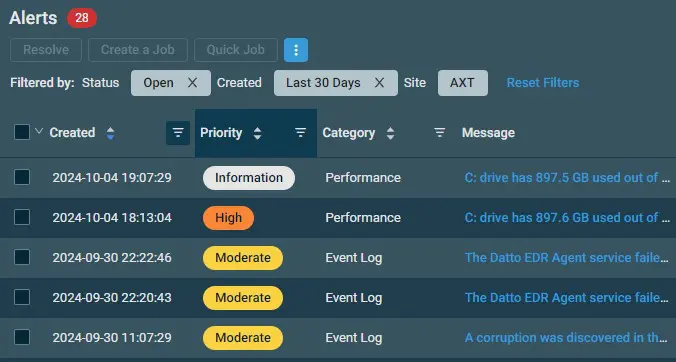Click Event Log category in 22:22:46 row
The width and height of the screenshot is (676, 362).
(354, 258)
